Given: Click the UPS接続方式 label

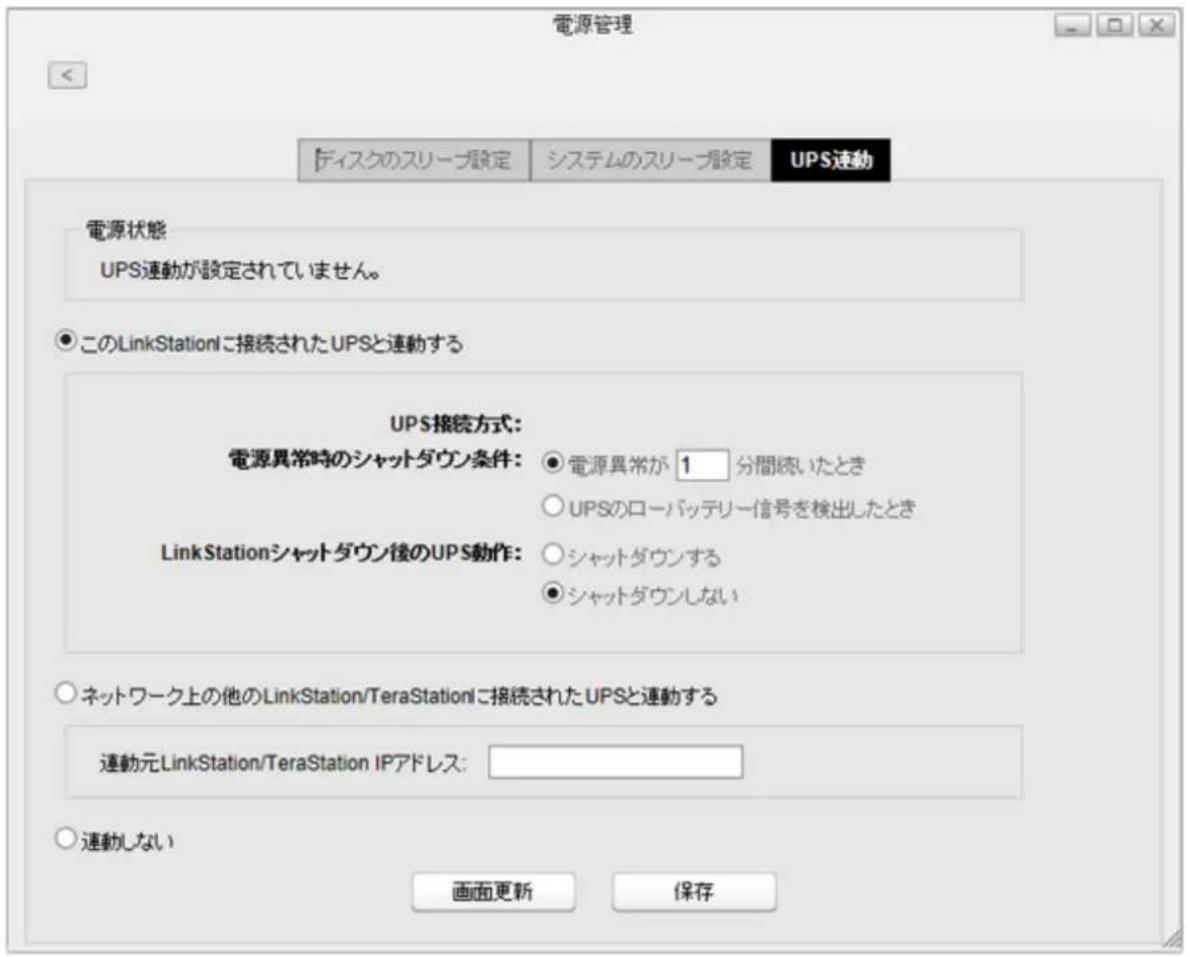Looking at the screenshot, I should point(455,423).
